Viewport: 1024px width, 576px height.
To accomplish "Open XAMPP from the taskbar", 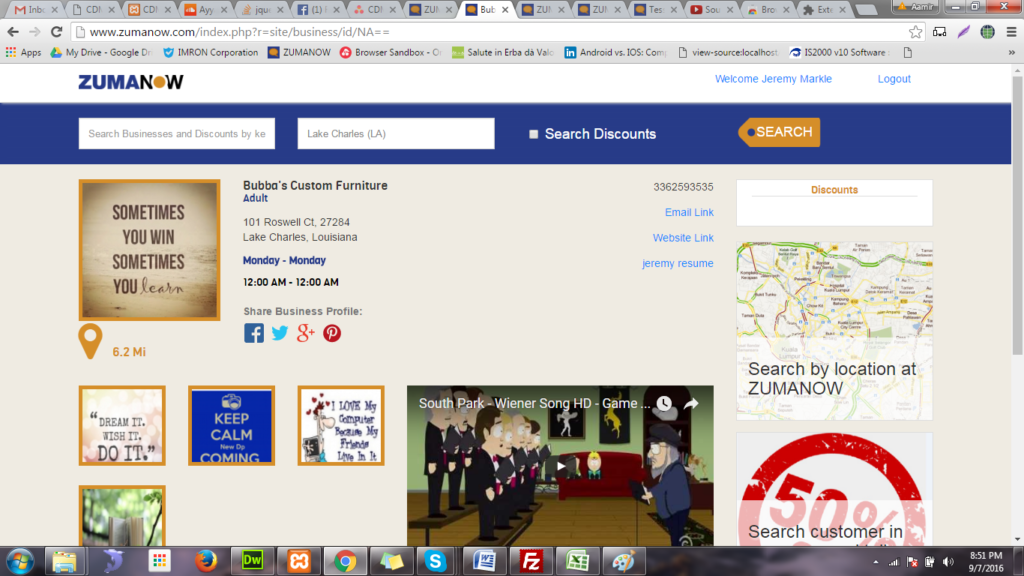I will click(298, 561).
